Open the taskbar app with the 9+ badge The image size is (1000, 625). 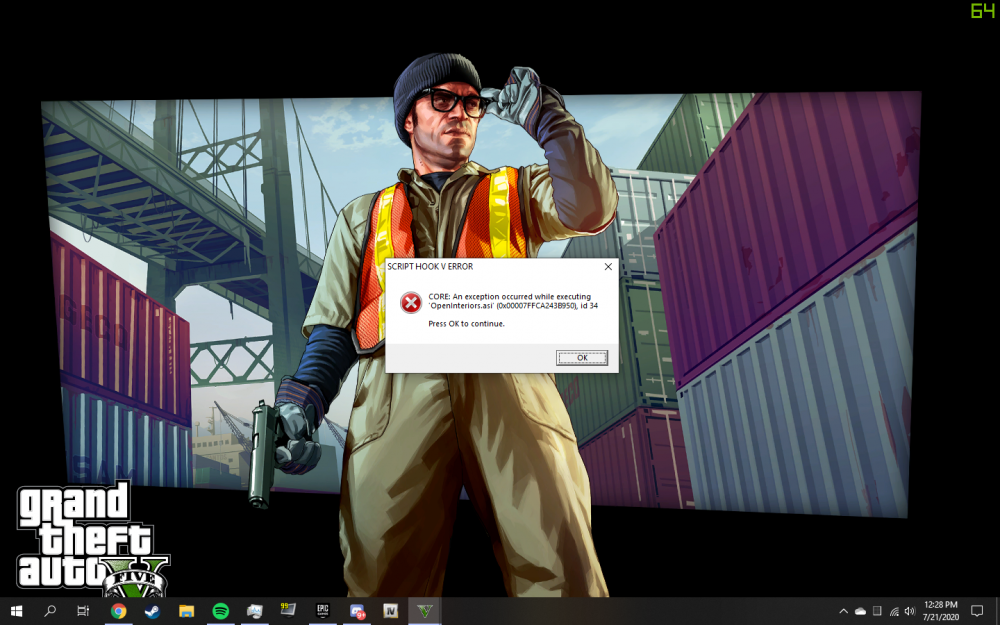click(355, 610)
